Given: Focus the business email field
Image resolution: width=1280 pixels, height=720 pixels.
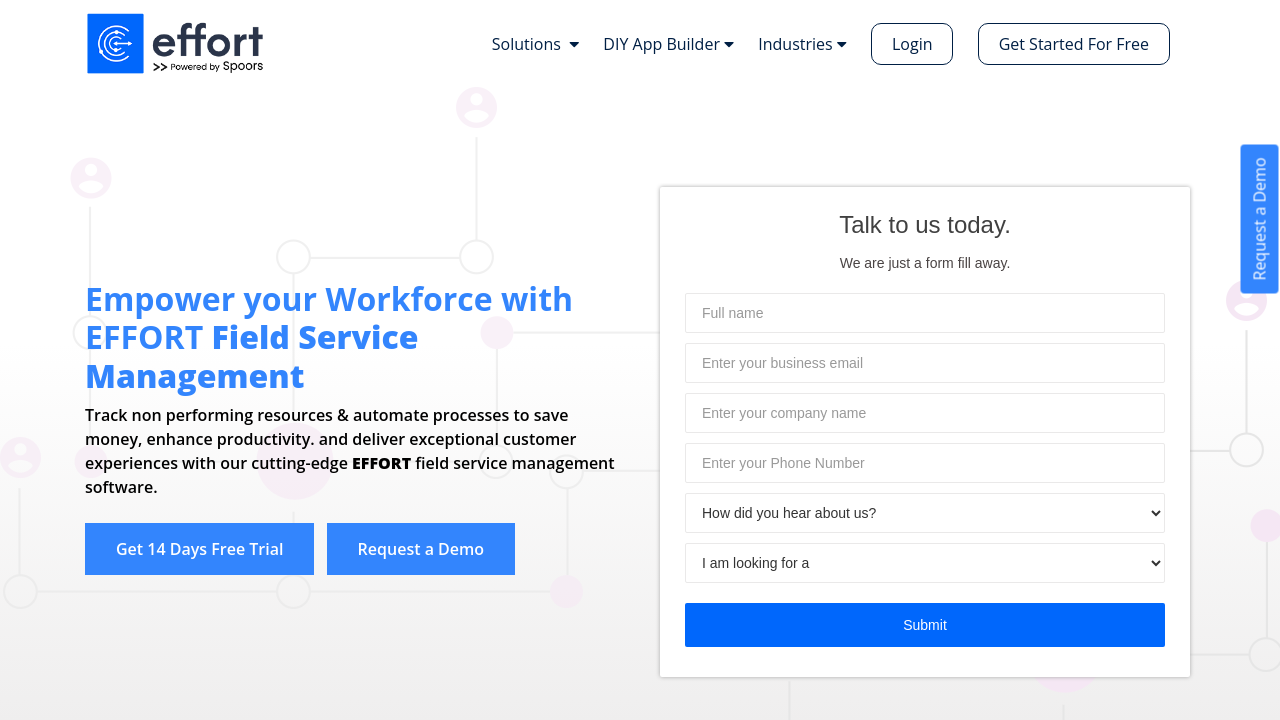Looking at the screenshot, I should (x=925, y=363).
